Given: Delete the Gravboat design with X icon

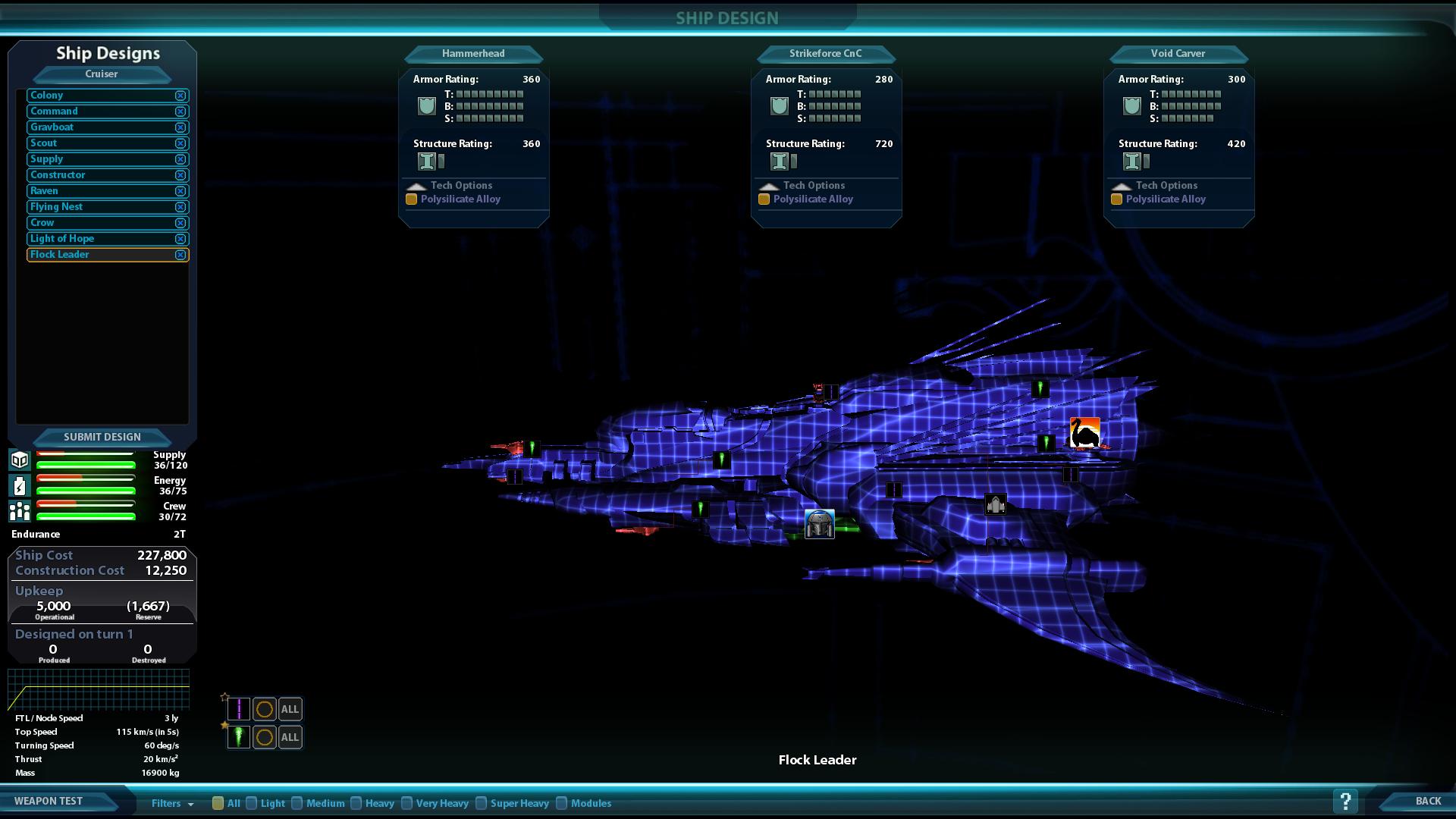Looking at the screenshot, I should [180, 127].
